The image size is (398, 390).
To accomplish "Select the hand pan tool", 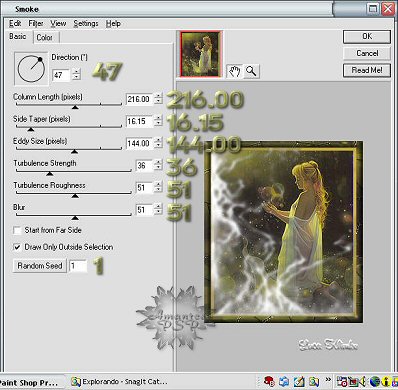I will pyautogui.click(x=235, y=71).
